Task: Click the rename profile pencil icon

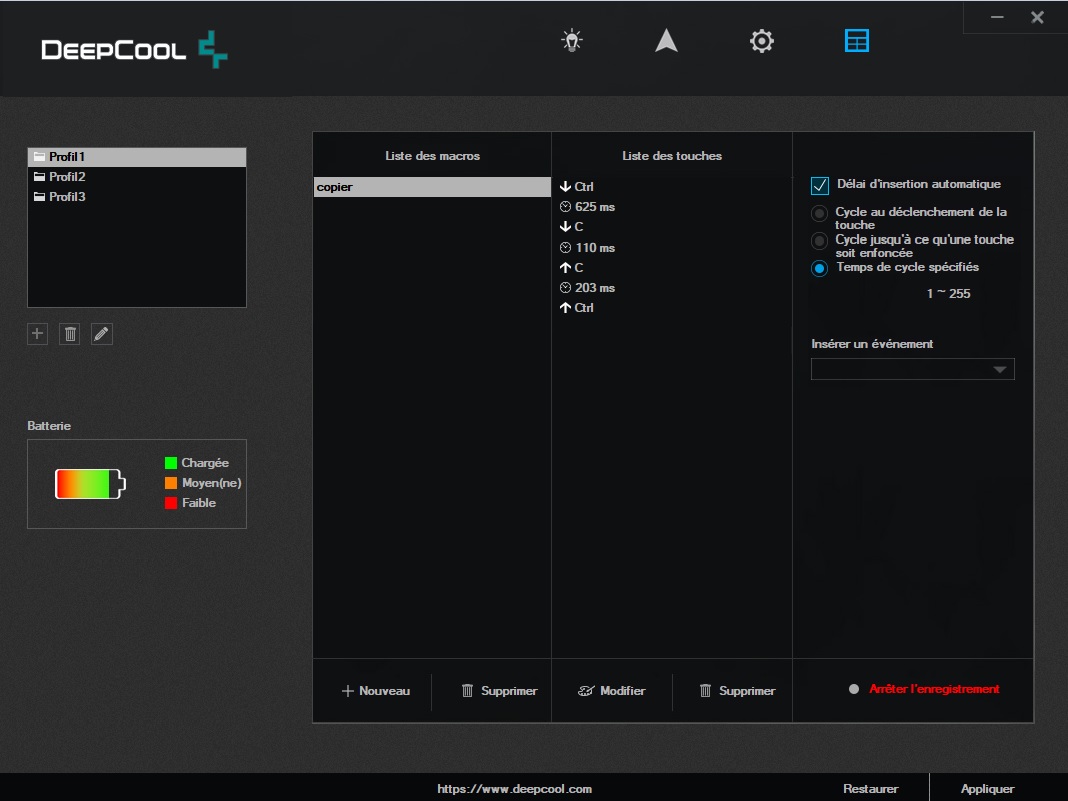Action: [x=102, y=334]
